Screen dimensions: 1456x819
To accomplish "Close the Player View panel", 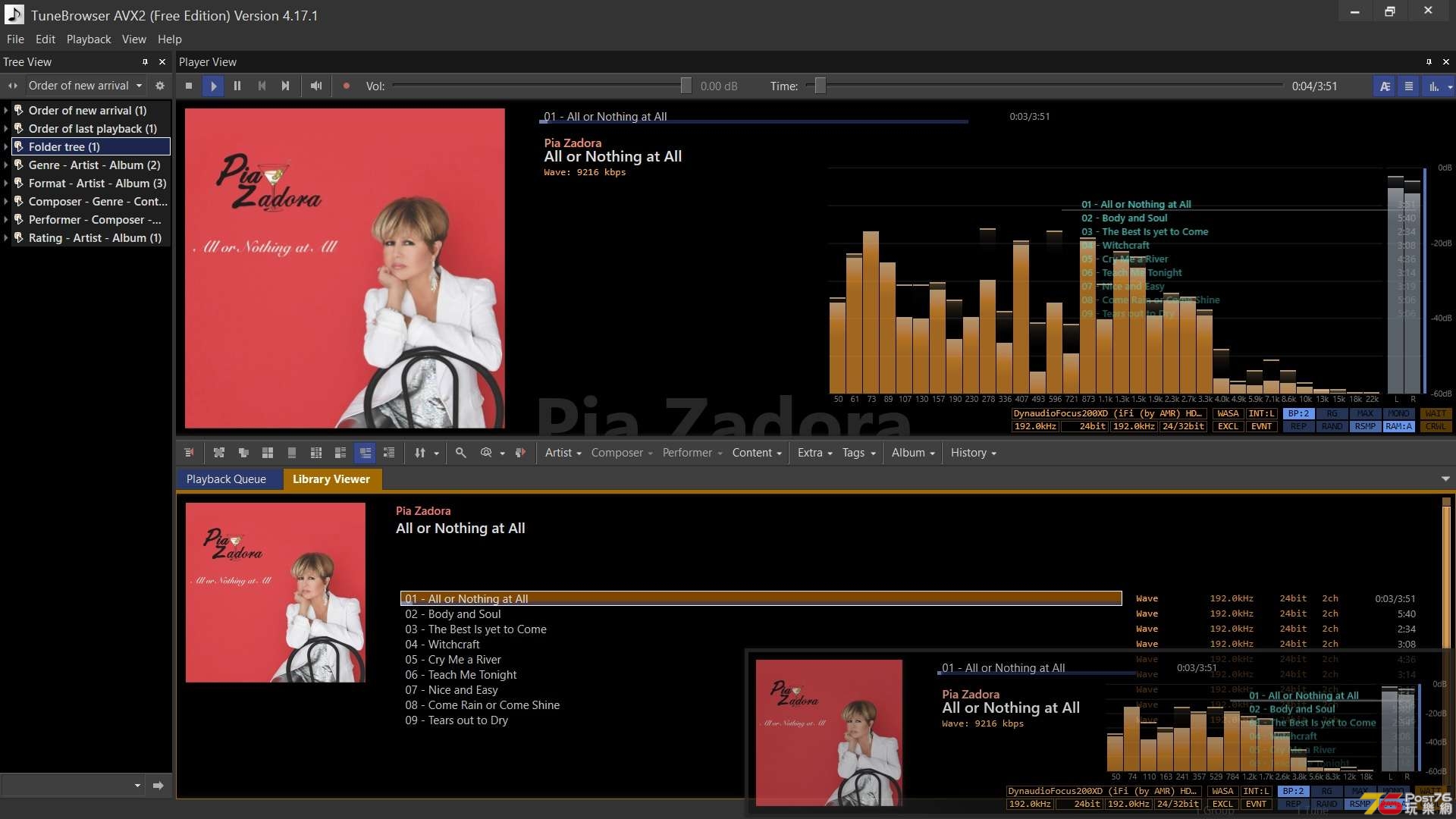I will 1445,61.
